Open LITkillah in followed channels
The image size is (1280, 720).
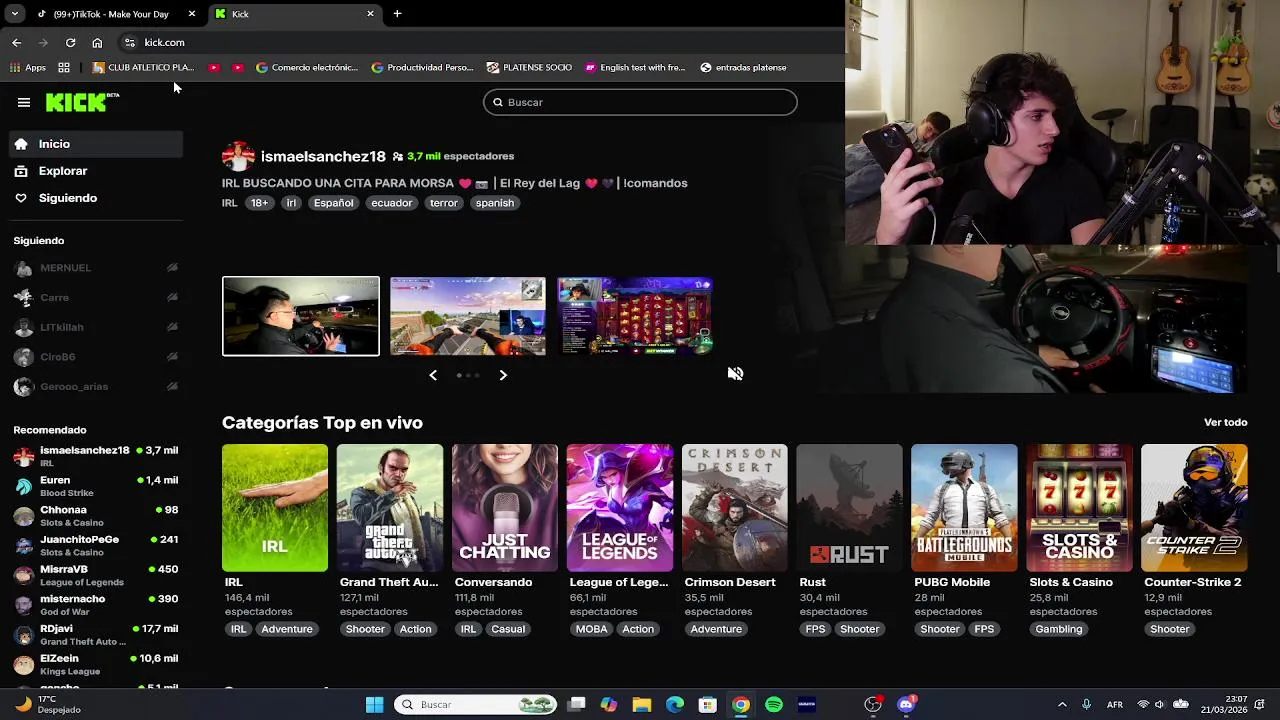97,327
